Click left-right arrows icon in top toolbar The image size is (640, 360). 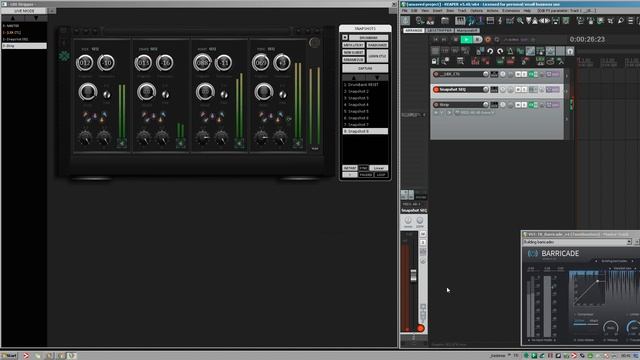tap(545, 20)
